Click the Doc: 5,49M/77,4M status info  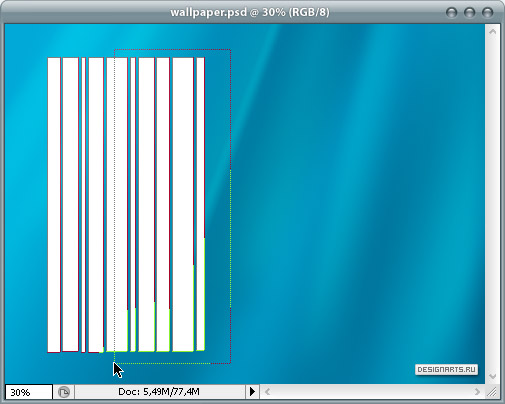(x=159, y=391)
